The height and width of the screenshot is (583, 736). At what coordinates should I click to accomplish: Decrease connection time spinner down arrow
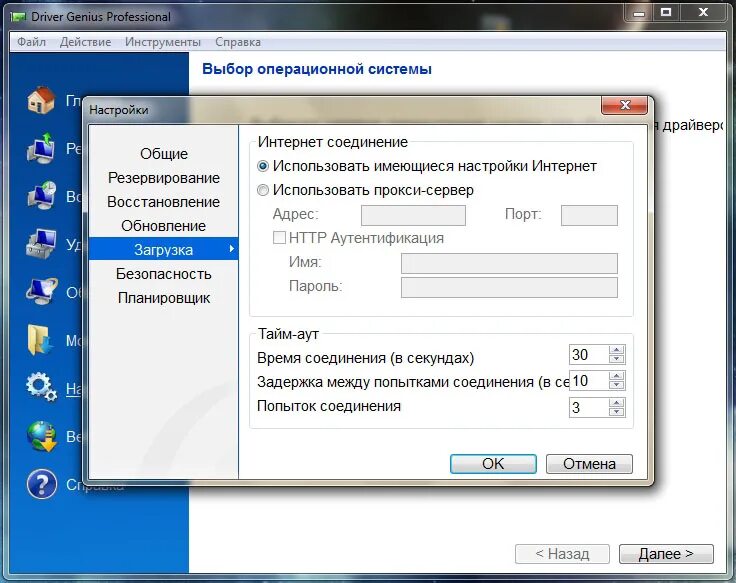click(617, 360)
